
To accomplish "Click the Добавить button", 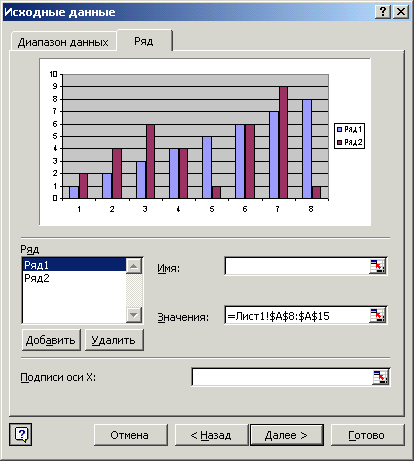I will tap(51, 340).
